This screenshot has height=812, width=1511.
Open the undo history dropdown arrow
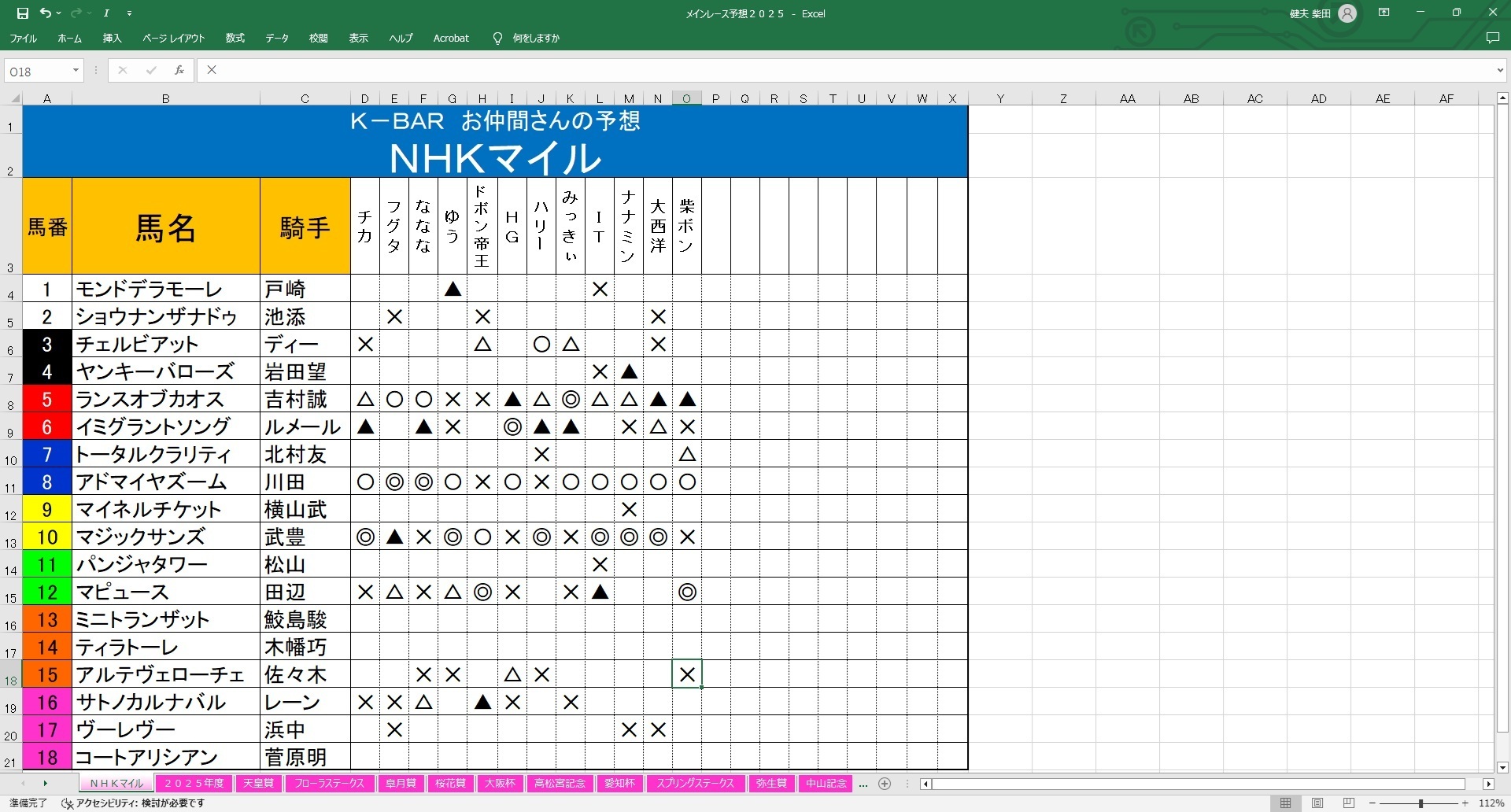(x=59, y=13)
